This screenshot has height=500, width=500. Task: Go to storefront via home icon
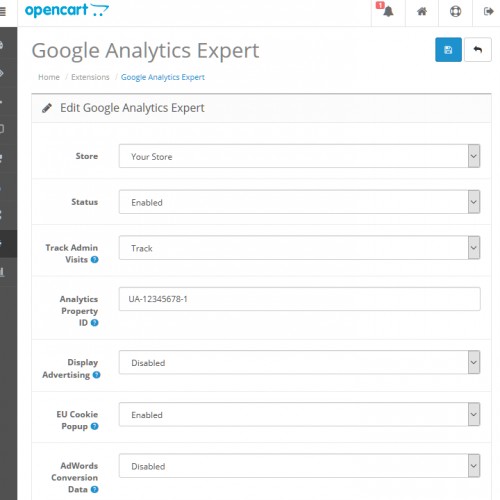click(x=422, y=12)
